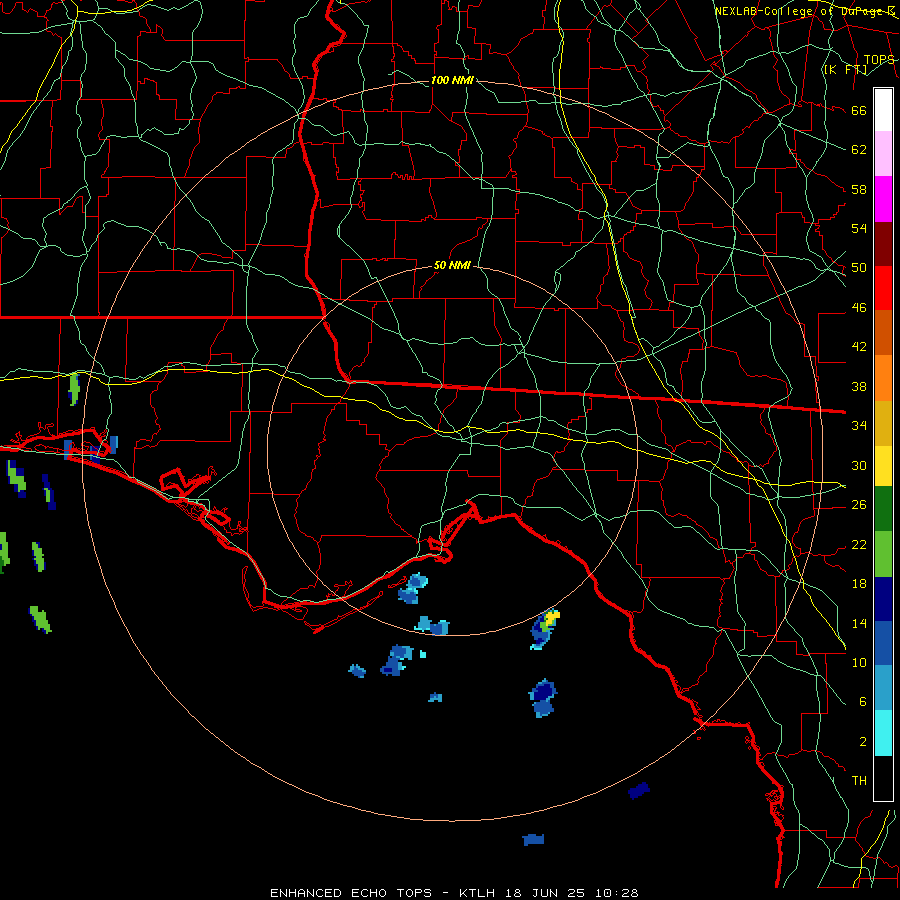Click the medium blue 18 kft swatch

(883, 643)
